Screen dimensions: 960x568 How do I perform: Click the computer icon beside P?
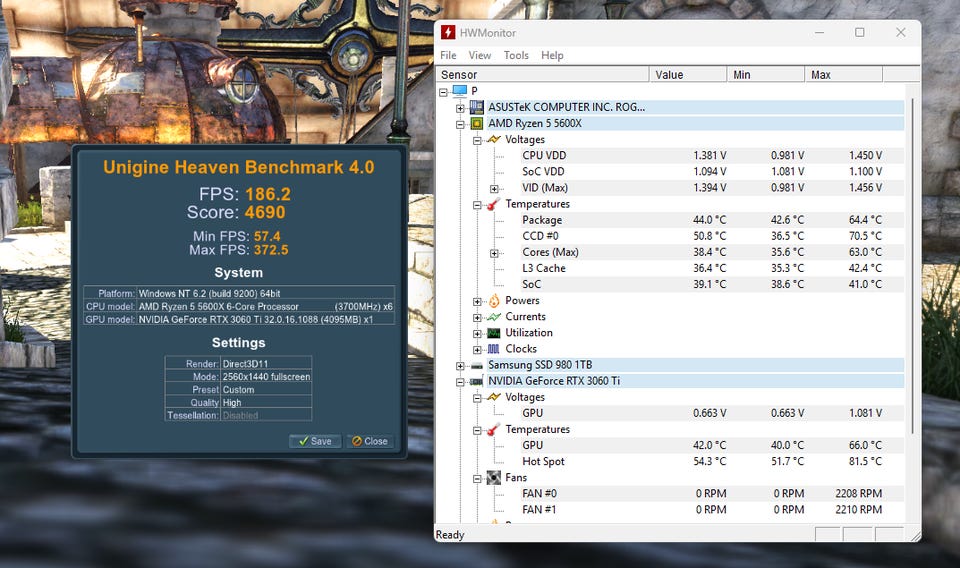(460, 91)
